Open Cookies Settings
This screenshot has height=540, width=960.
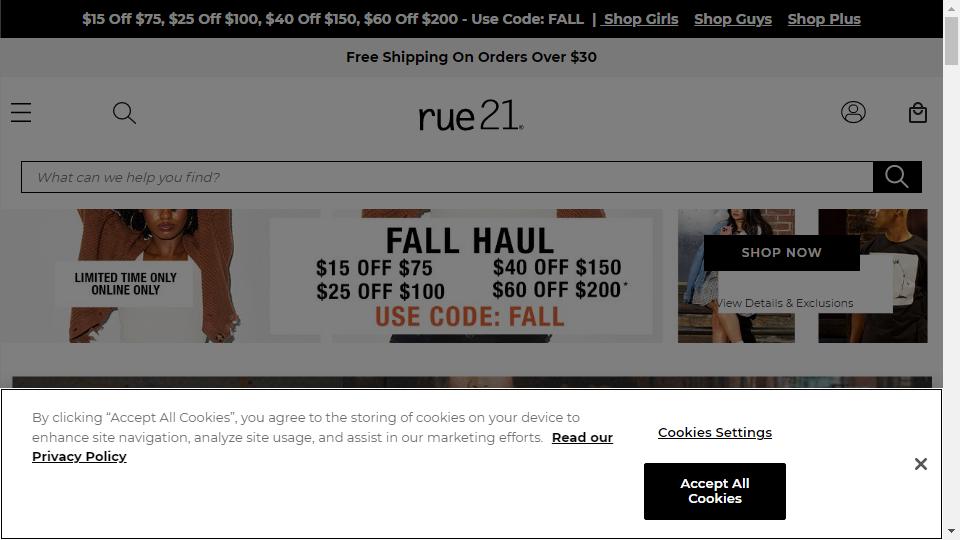point(714,432)
